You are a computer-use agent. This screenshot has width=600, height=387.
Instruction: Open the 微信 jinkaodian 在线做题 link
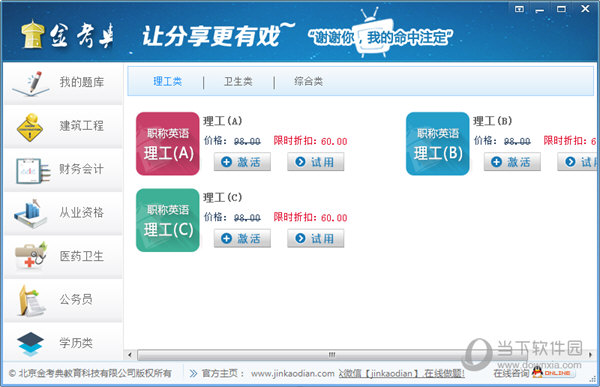click(402, 373)
